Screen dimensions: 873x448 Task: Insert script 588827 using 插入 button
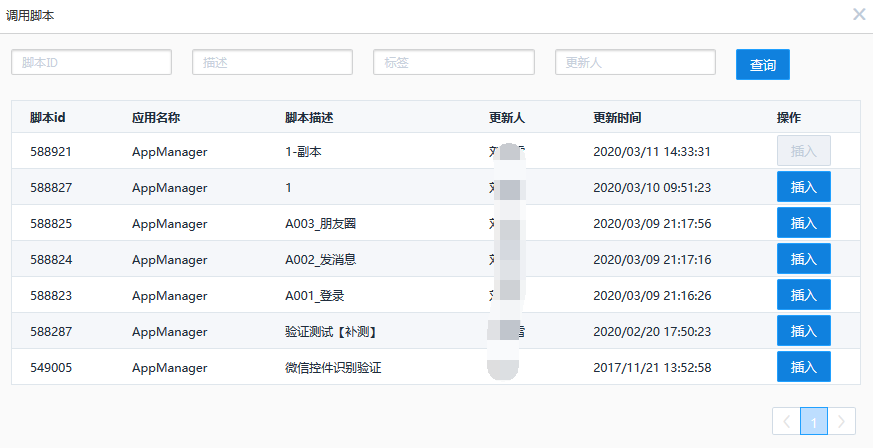coord(803,187)
